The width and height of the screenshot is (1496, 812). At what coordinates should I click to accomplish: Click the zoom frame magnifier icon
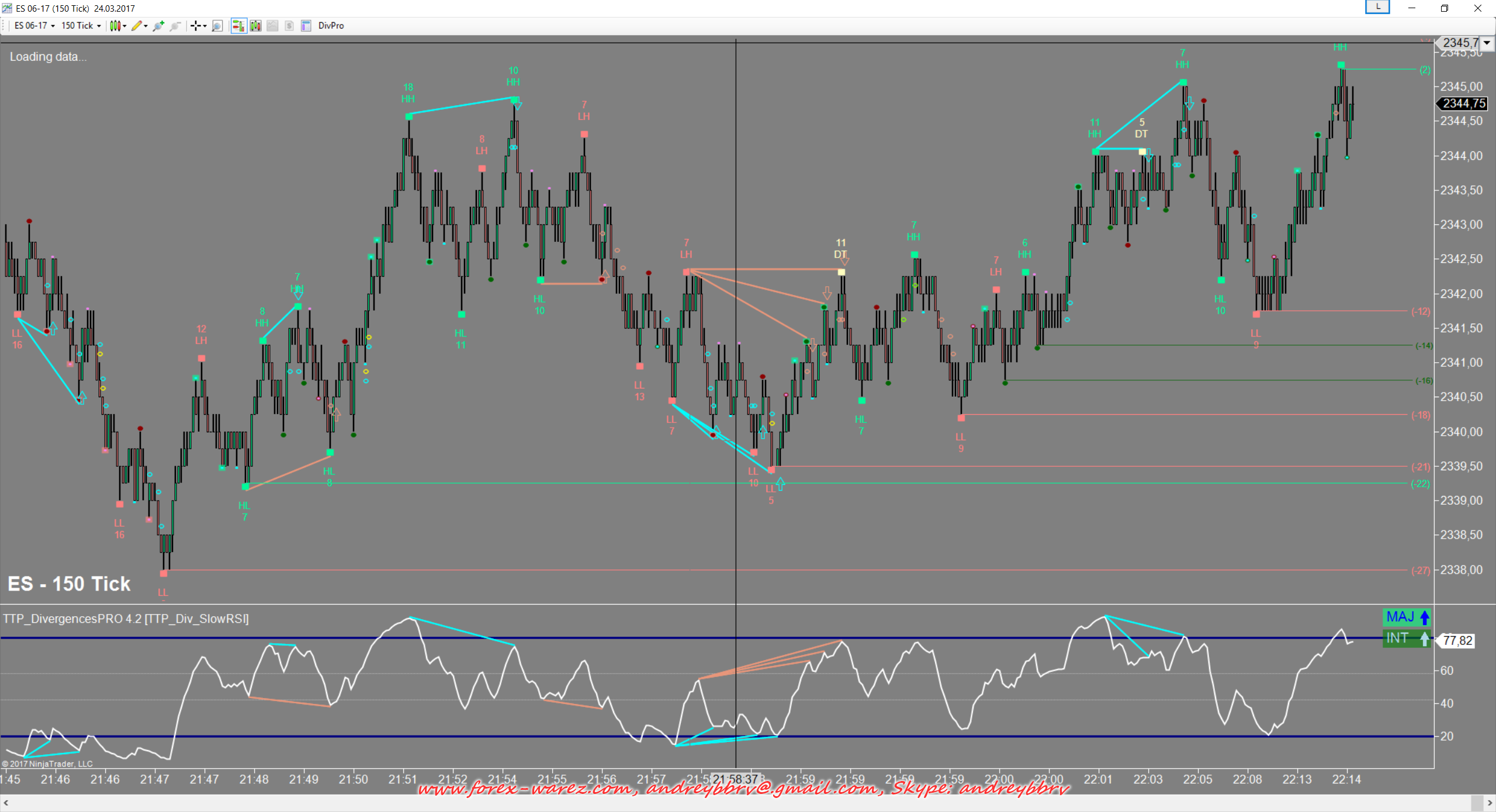coord(217,26)
